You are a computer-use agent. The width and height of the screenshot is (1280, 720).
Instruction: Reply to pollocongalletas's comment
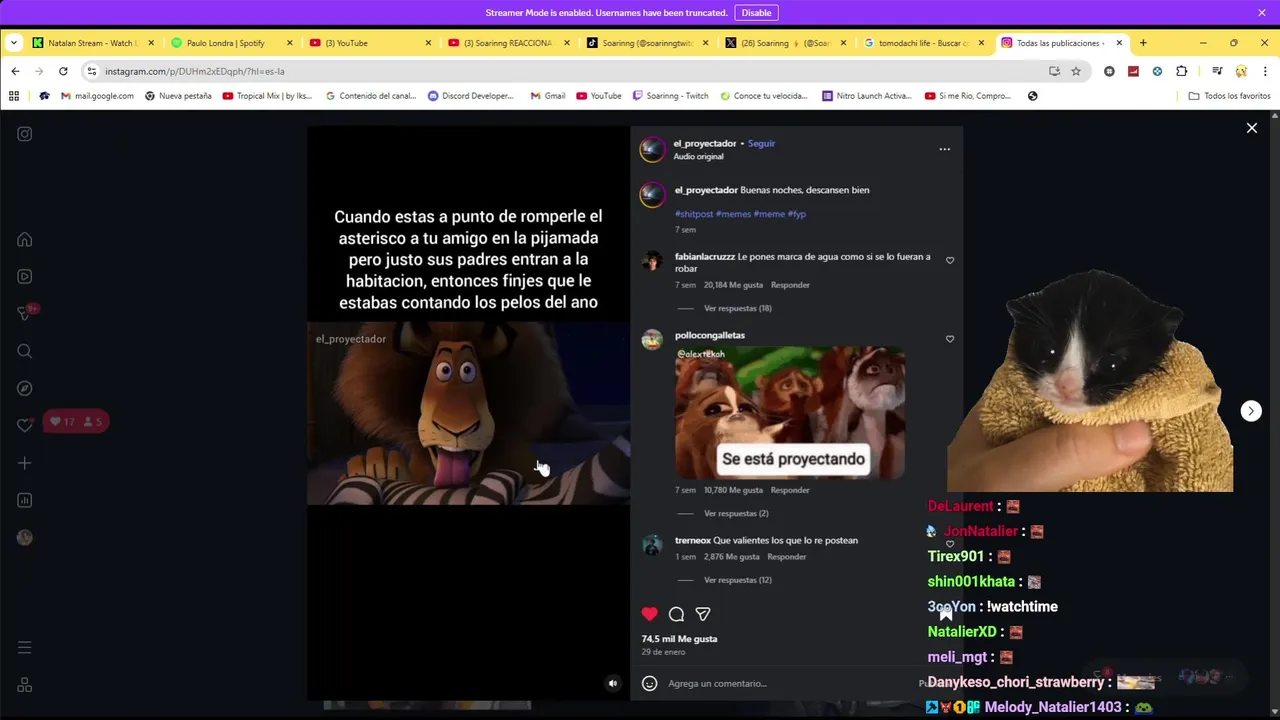pos(790,490)
